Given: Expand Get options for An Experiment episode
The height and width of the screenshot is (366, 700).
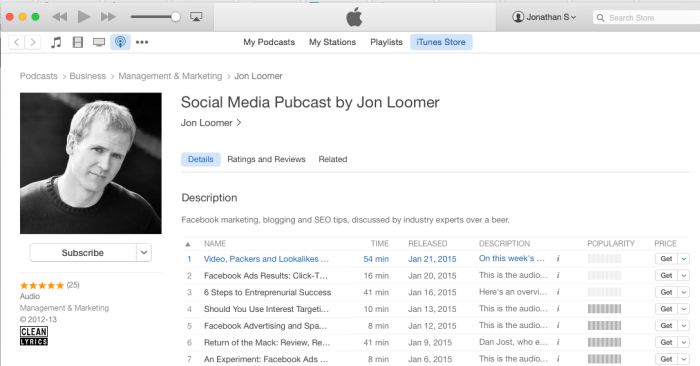Looking at the screenshot, I should [683, 359].
